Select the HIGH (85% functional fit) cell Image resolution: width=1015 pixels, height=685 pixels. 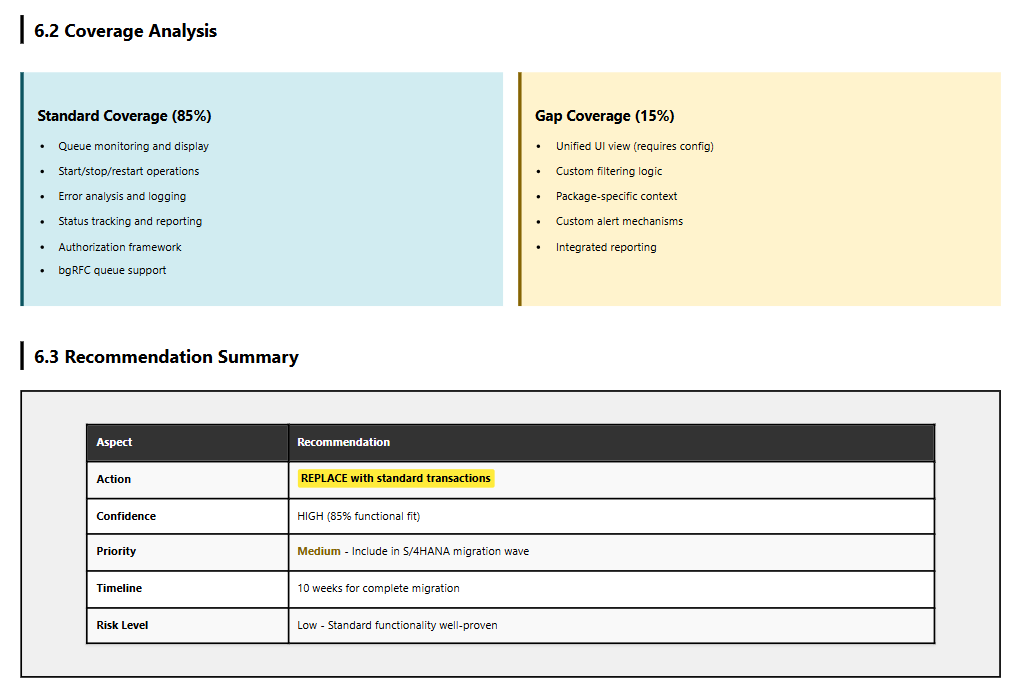[x=358, y=516]
